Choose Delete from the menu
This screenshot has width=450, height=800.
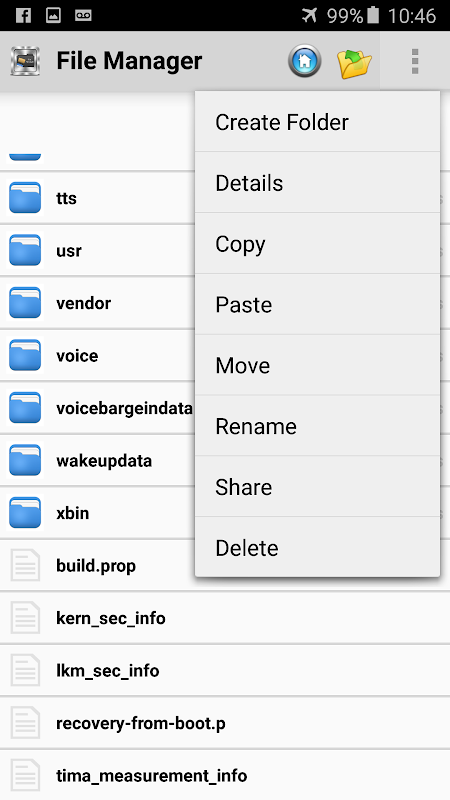[x=317, y=547]
